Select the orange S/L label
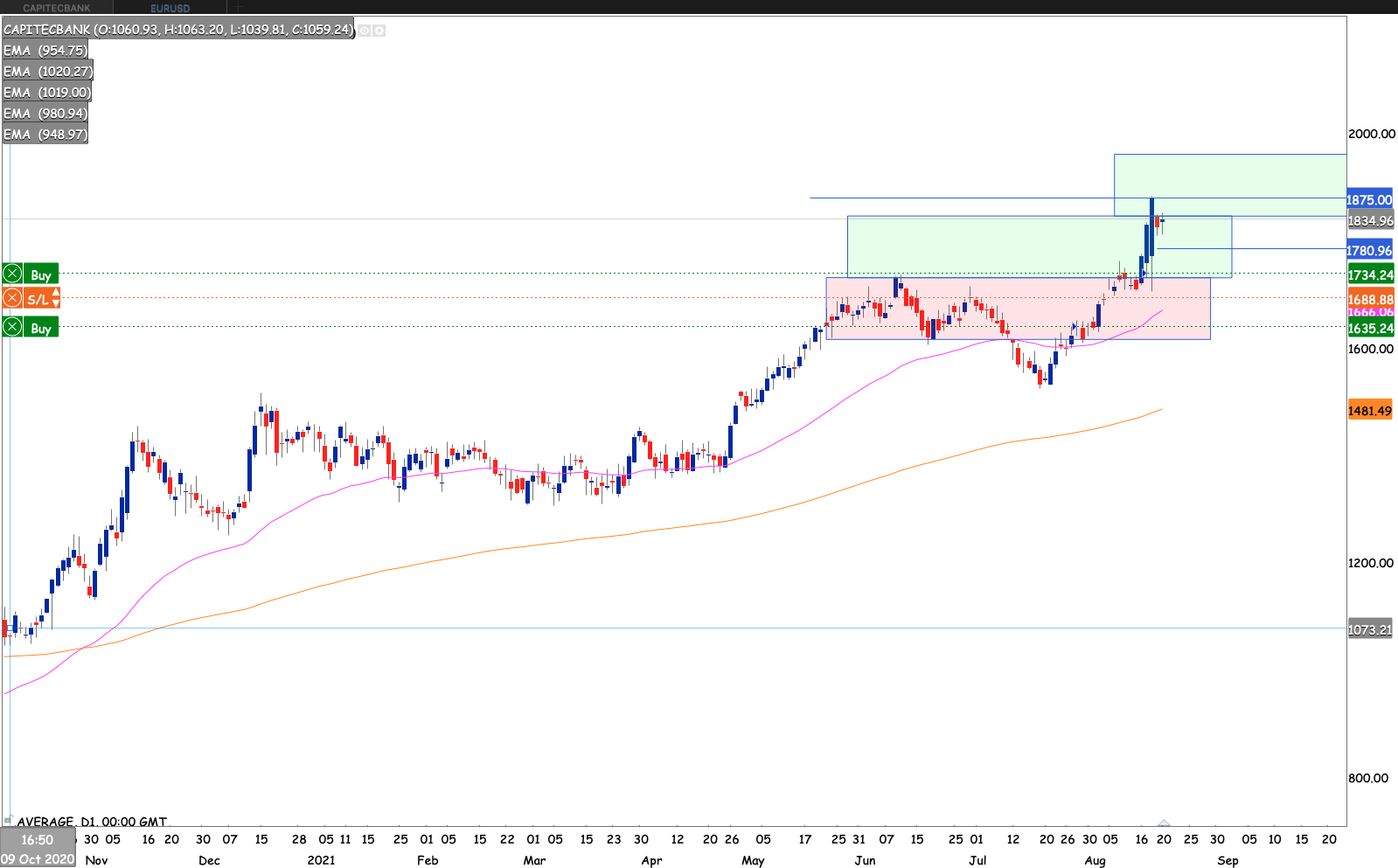This screenshot has height=868, width=1398. [x=38, y=299]
